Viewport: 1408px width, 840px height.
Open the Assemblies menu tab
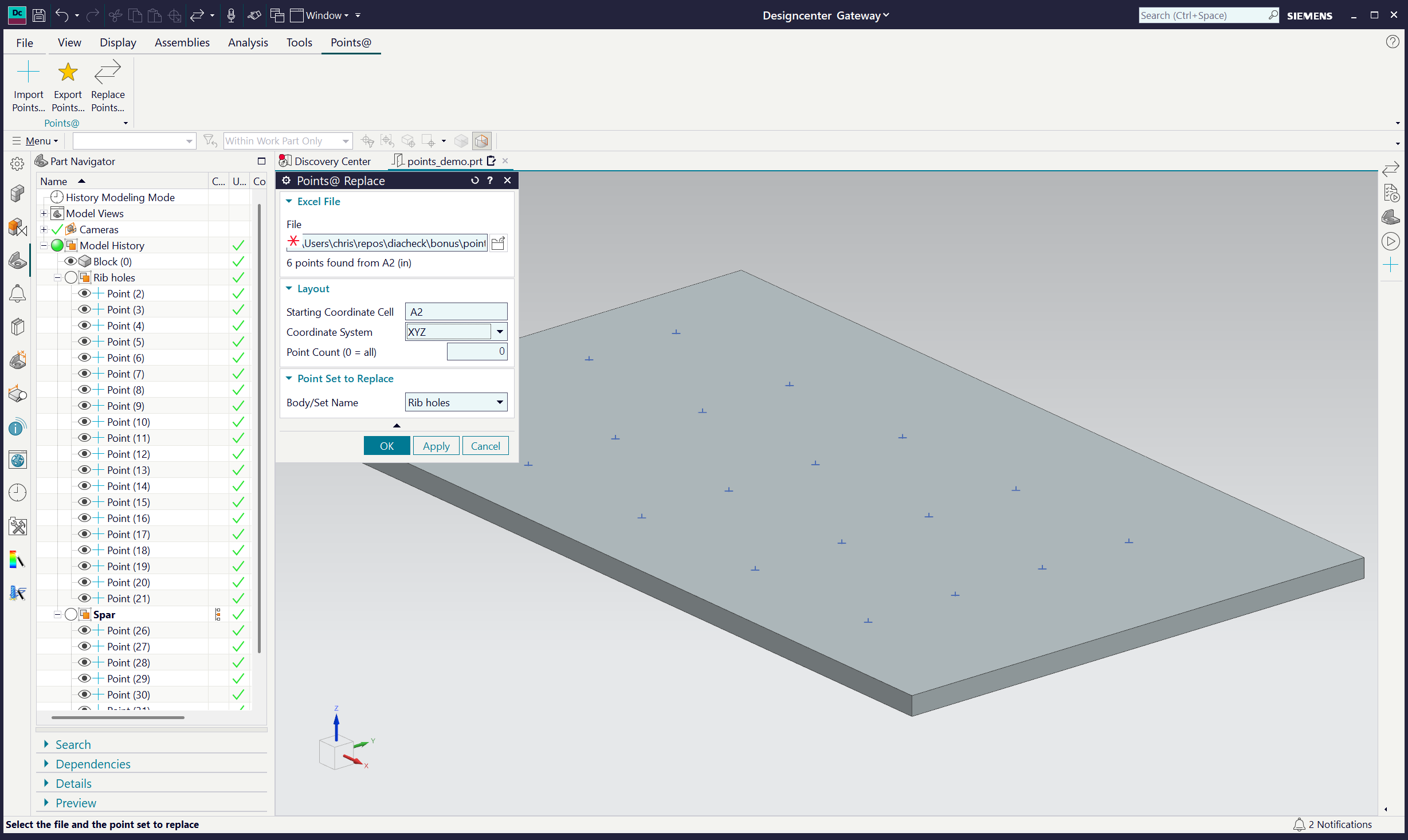click(182, 42)
